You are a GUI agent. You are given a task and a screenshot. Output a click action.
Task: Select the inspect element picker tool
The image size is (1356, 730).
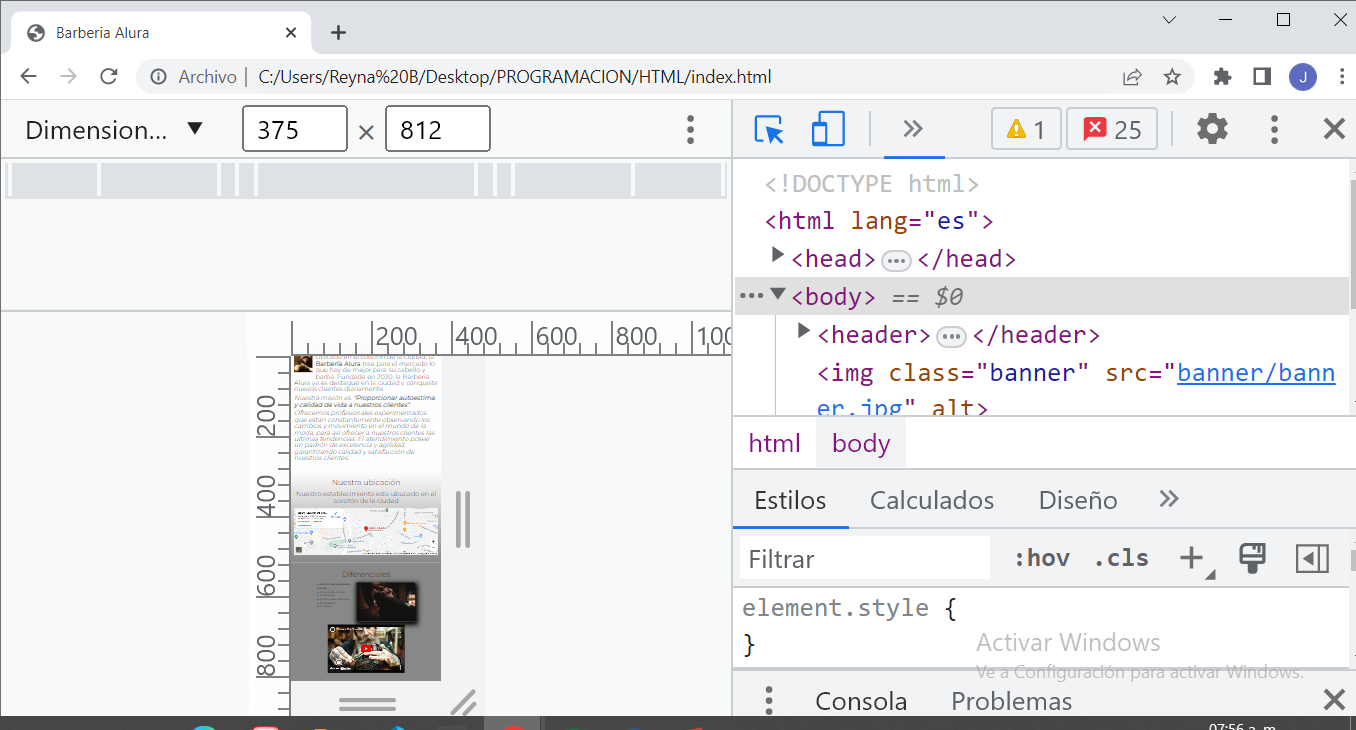click(768, 129)
